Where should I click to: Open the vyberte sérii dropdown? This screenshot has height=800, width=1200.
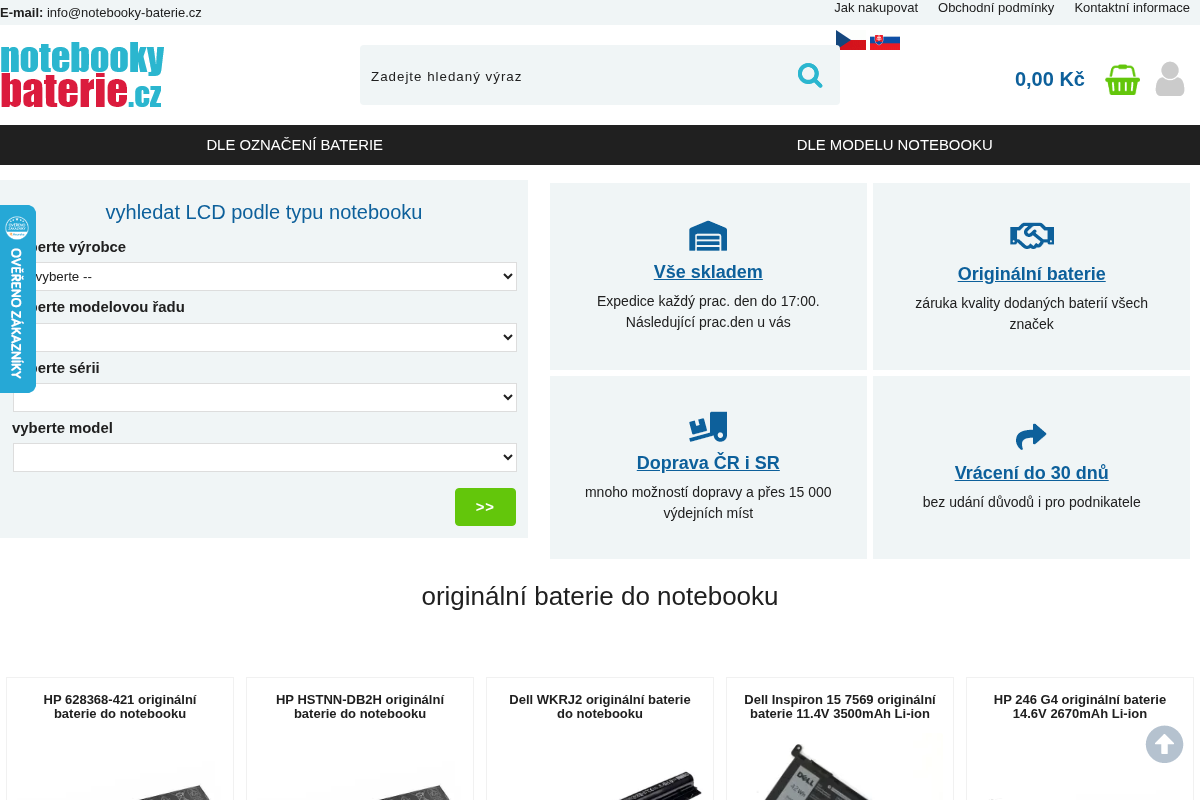[265, 397]
